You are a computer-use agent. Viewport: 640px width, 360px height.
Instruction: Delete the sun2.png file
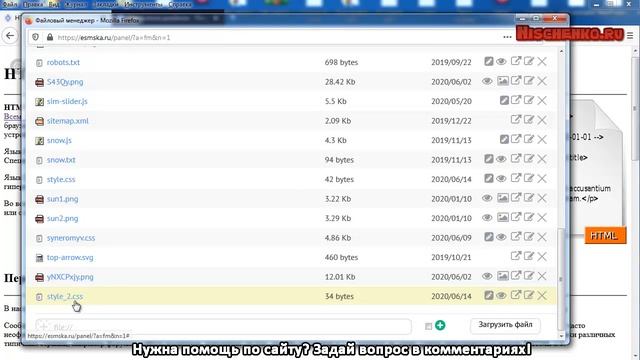[x=542, y=218]
